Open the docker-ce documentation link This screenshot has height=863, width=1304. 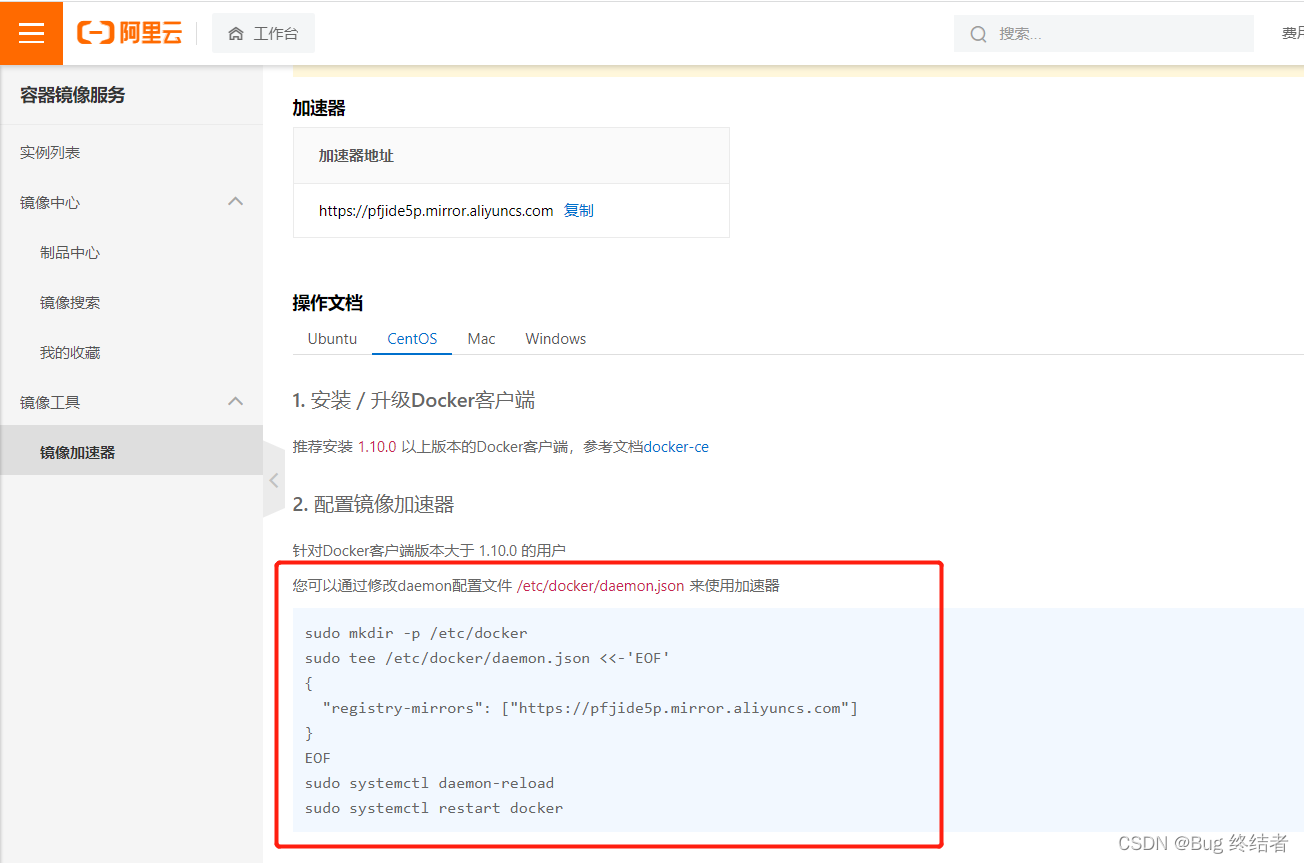click(x=676, y=447)
